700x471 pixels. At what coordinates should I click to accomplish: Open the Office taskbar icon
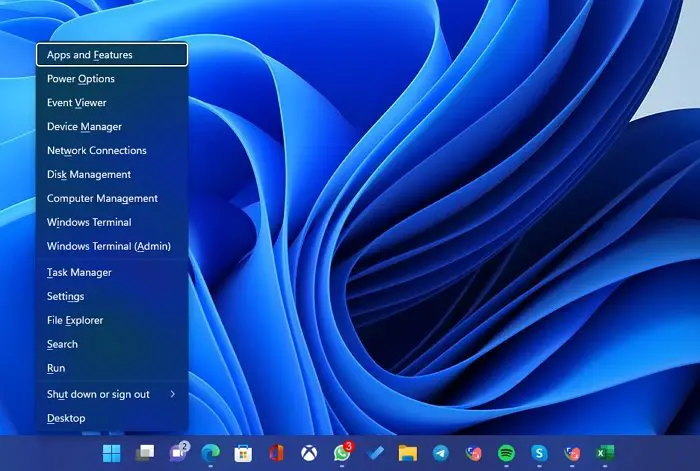click(276, 453)
